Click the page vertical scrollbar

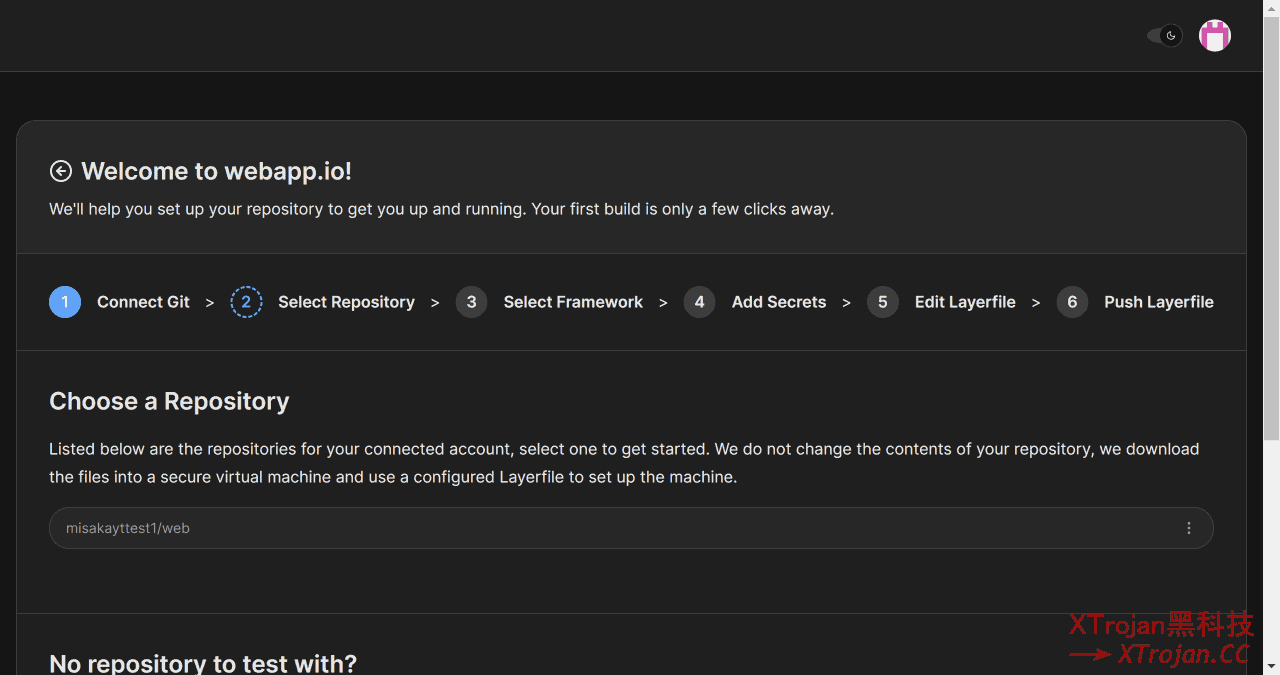1271,230
